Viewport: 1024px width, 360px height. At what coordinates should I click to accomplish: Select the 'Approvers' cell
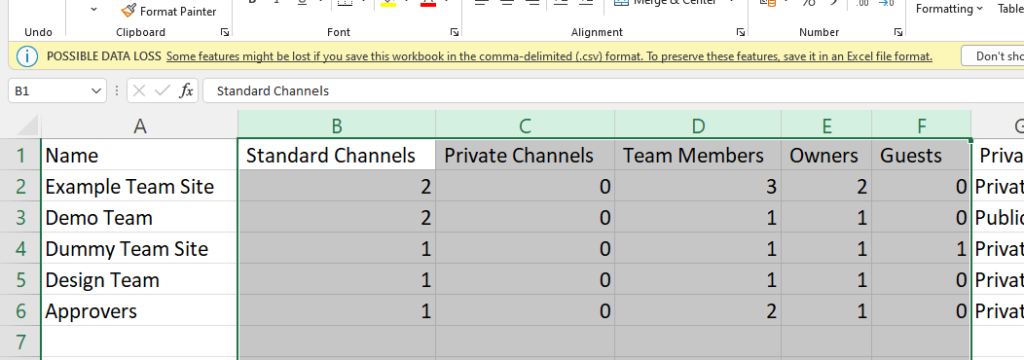140,311
